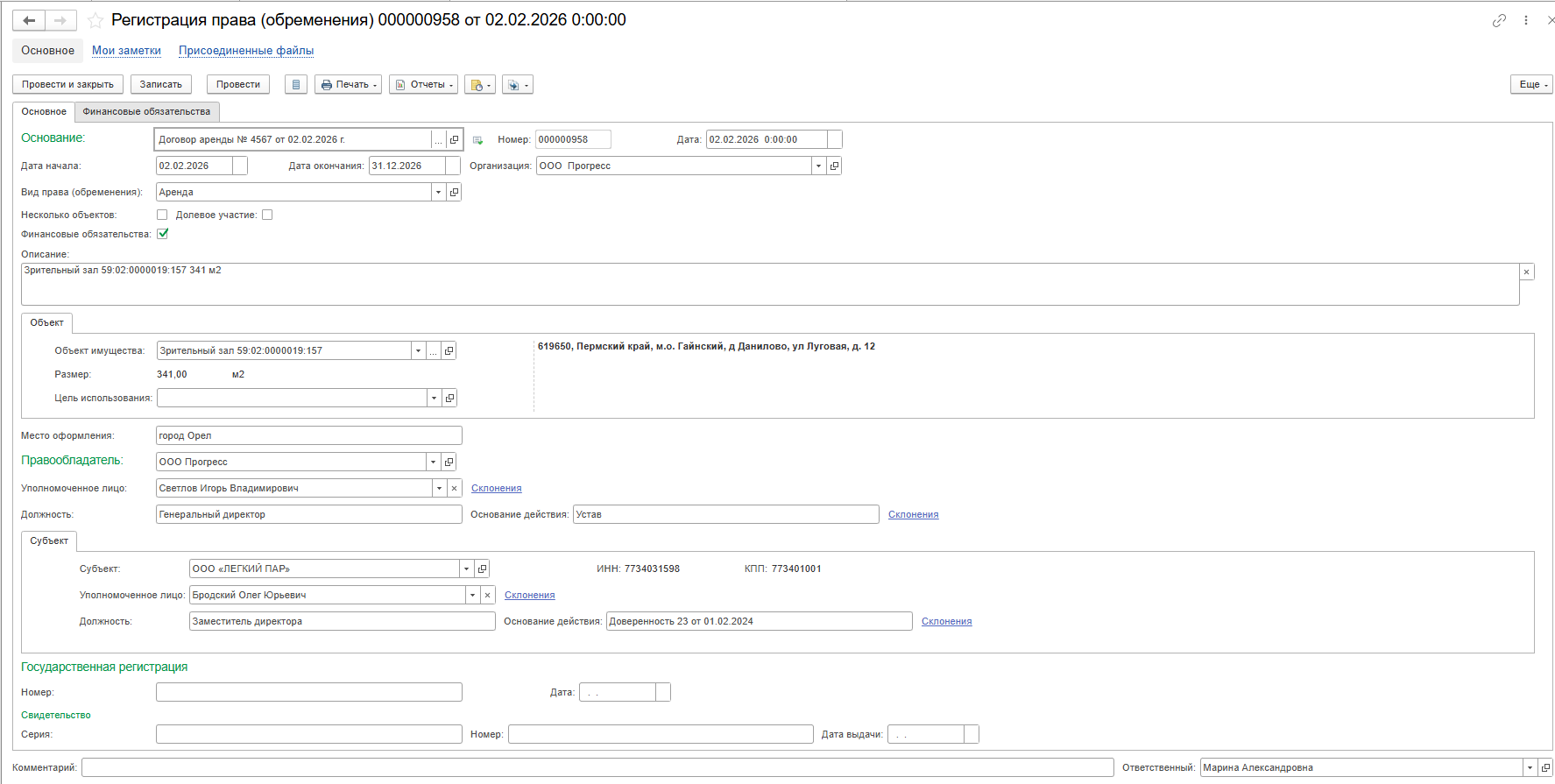Image resolution: width=1555 pixels, height=784 pixels.
Task: Toggle the Несколько объектов checkbox
Action: click(162, 215)
